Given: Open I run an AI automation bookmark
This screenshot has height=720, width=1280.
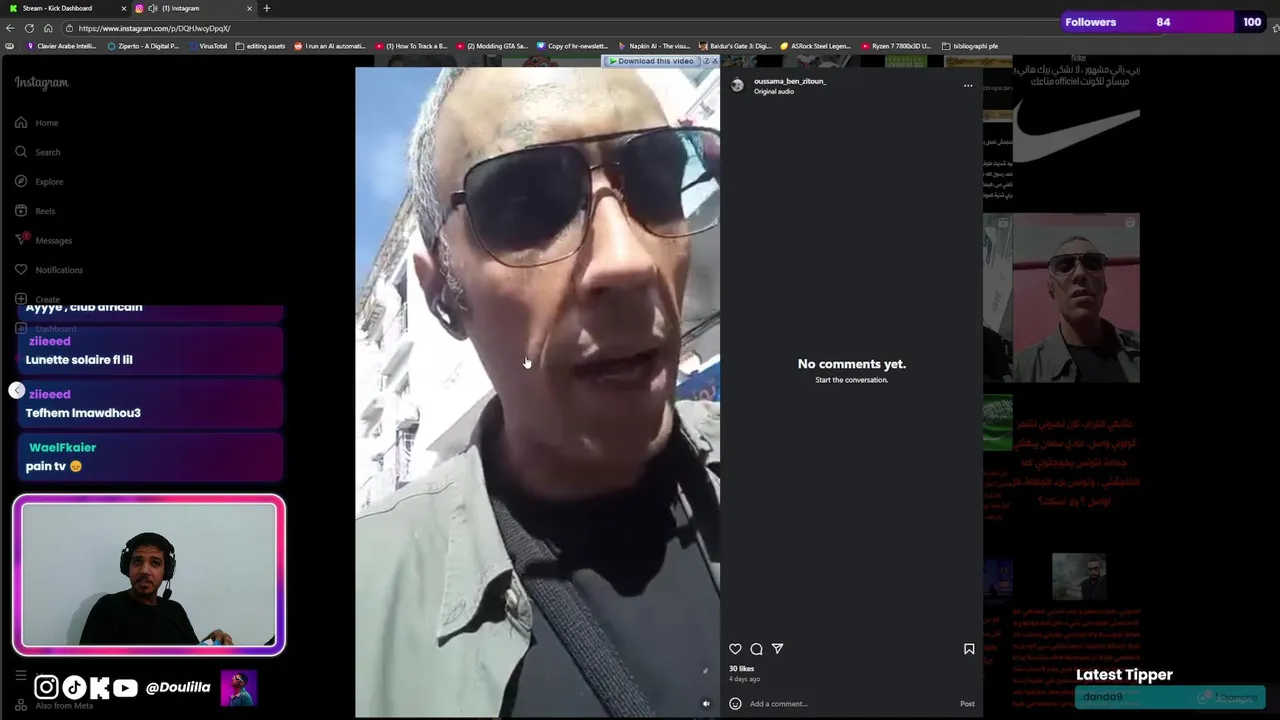Looking at the screenshot, I should point(330,46).
